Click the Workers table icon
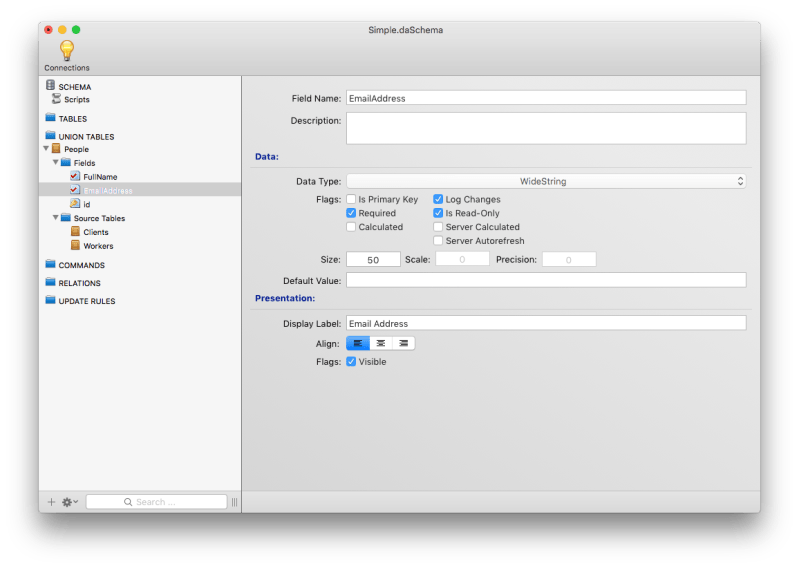 point(75,245)
